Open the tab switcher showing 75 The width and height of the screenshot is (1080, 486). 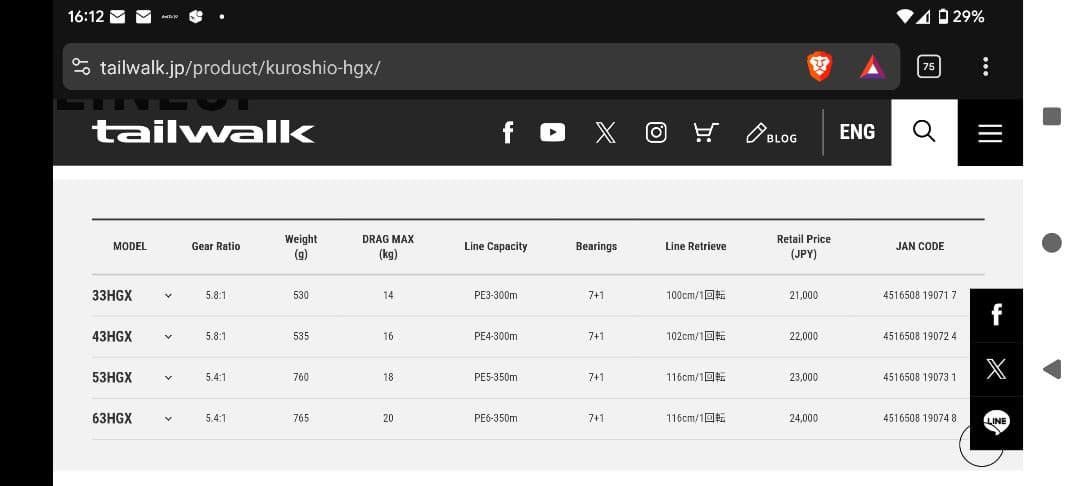[x=928, y=67]
